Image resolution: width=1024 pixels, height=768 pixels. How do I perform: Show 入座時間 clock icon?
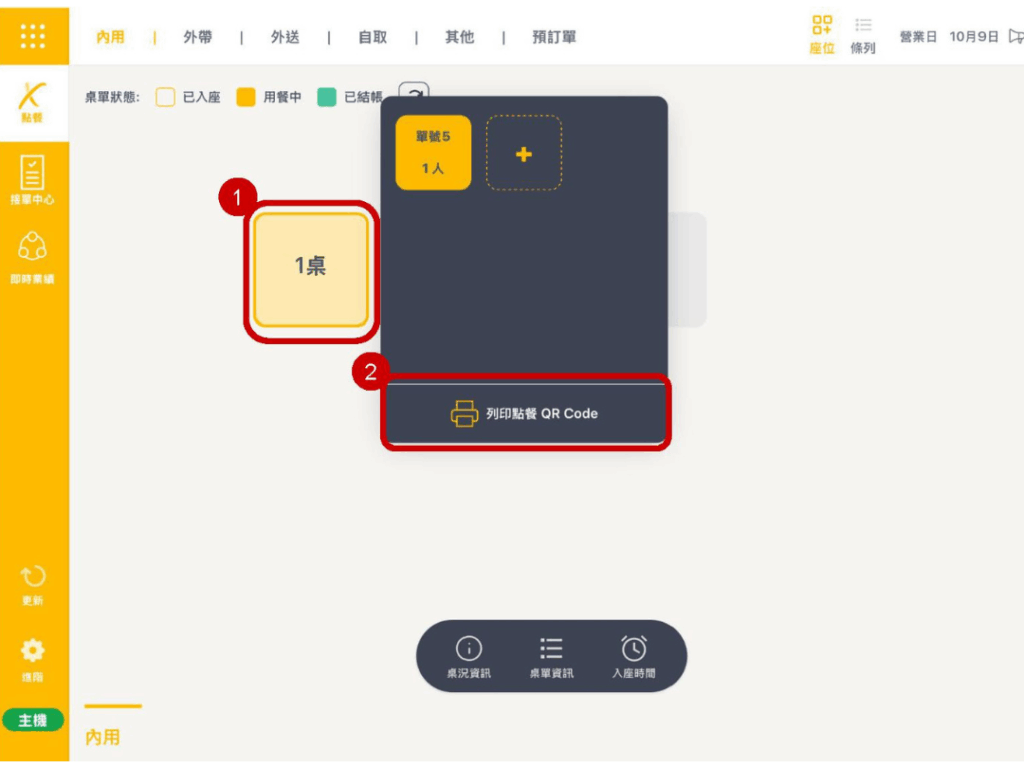(x=633, y=657)
